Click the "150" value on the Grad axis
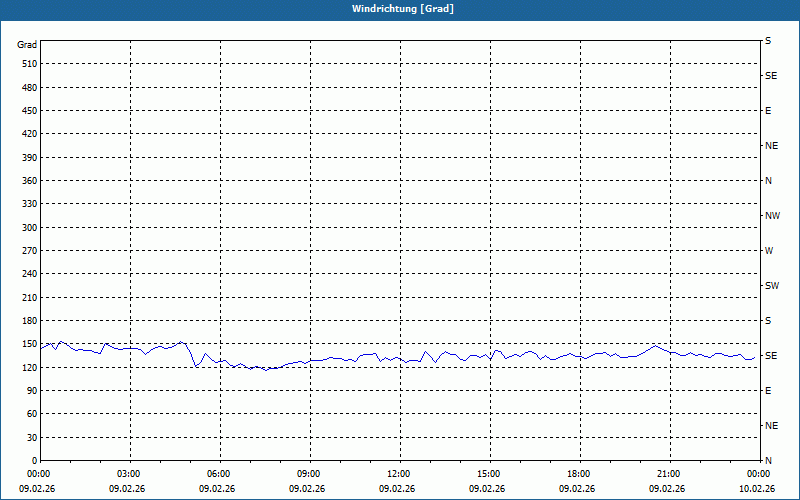The image size is (800, 500). 30,344
